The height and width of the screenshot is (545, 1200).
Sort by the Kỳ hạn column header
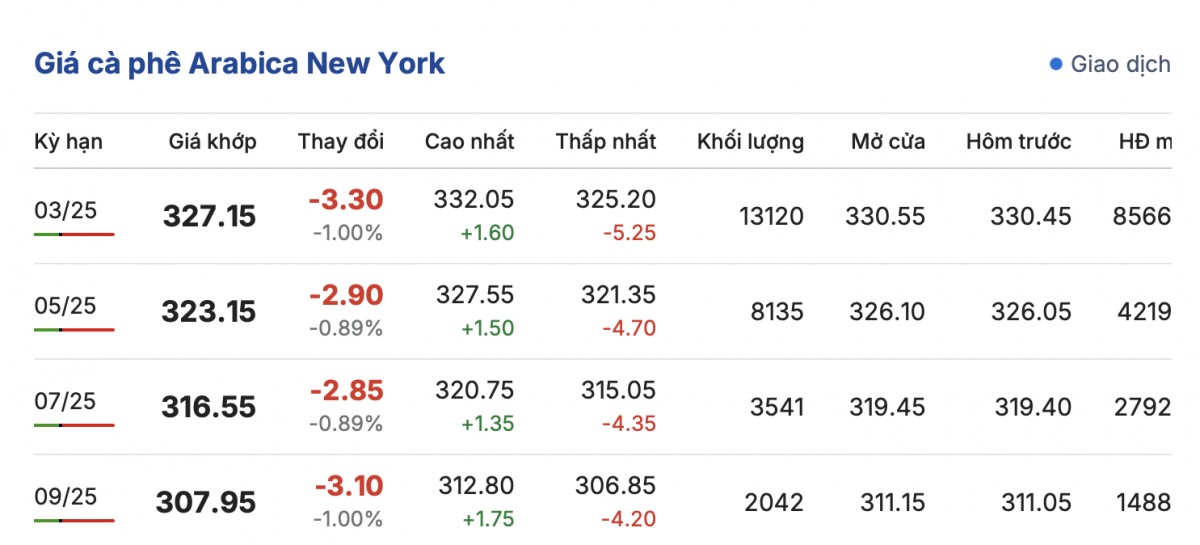tap(68, 141)
